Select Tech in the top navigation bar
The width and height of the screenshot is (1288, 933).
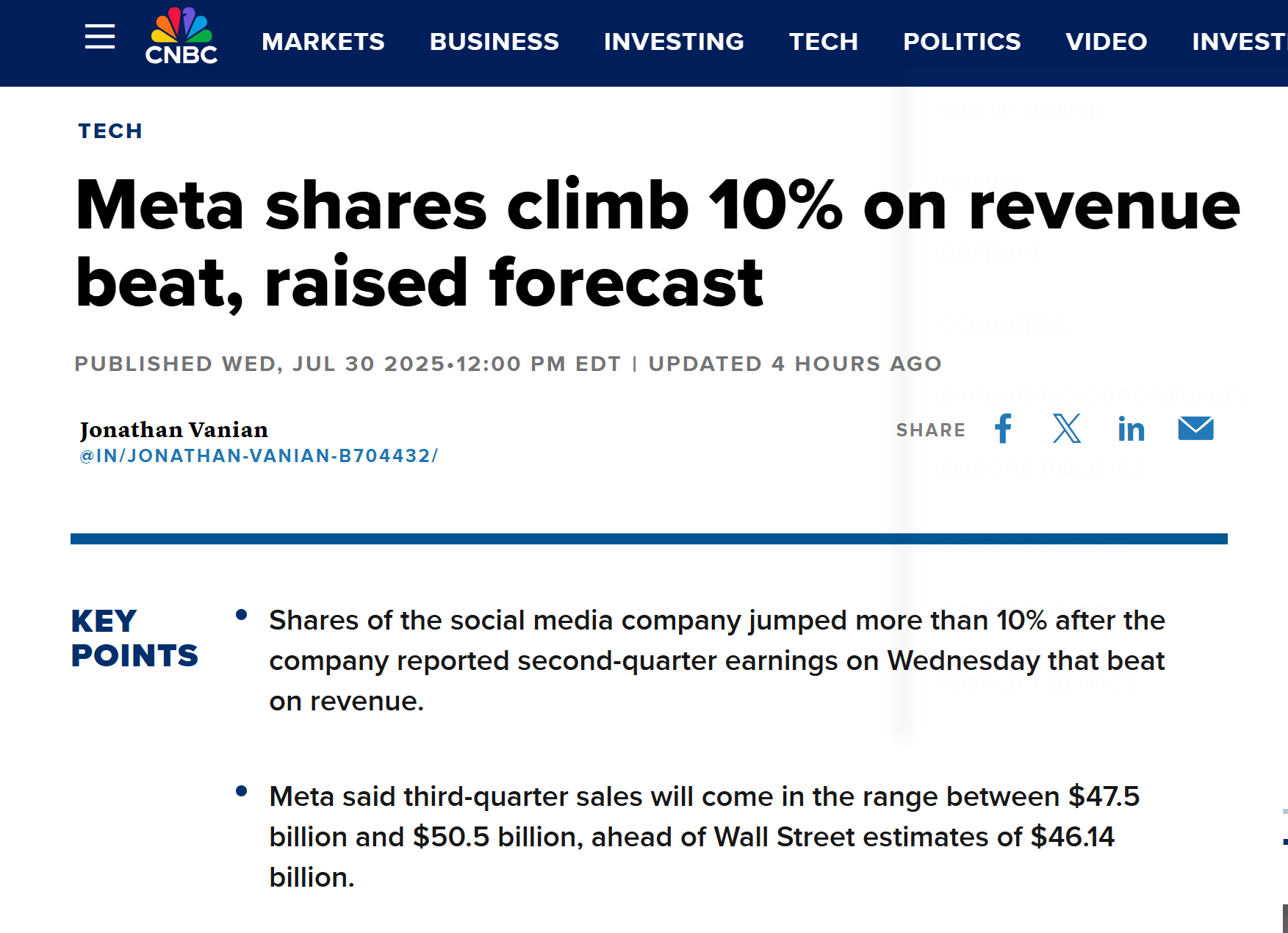824,42
